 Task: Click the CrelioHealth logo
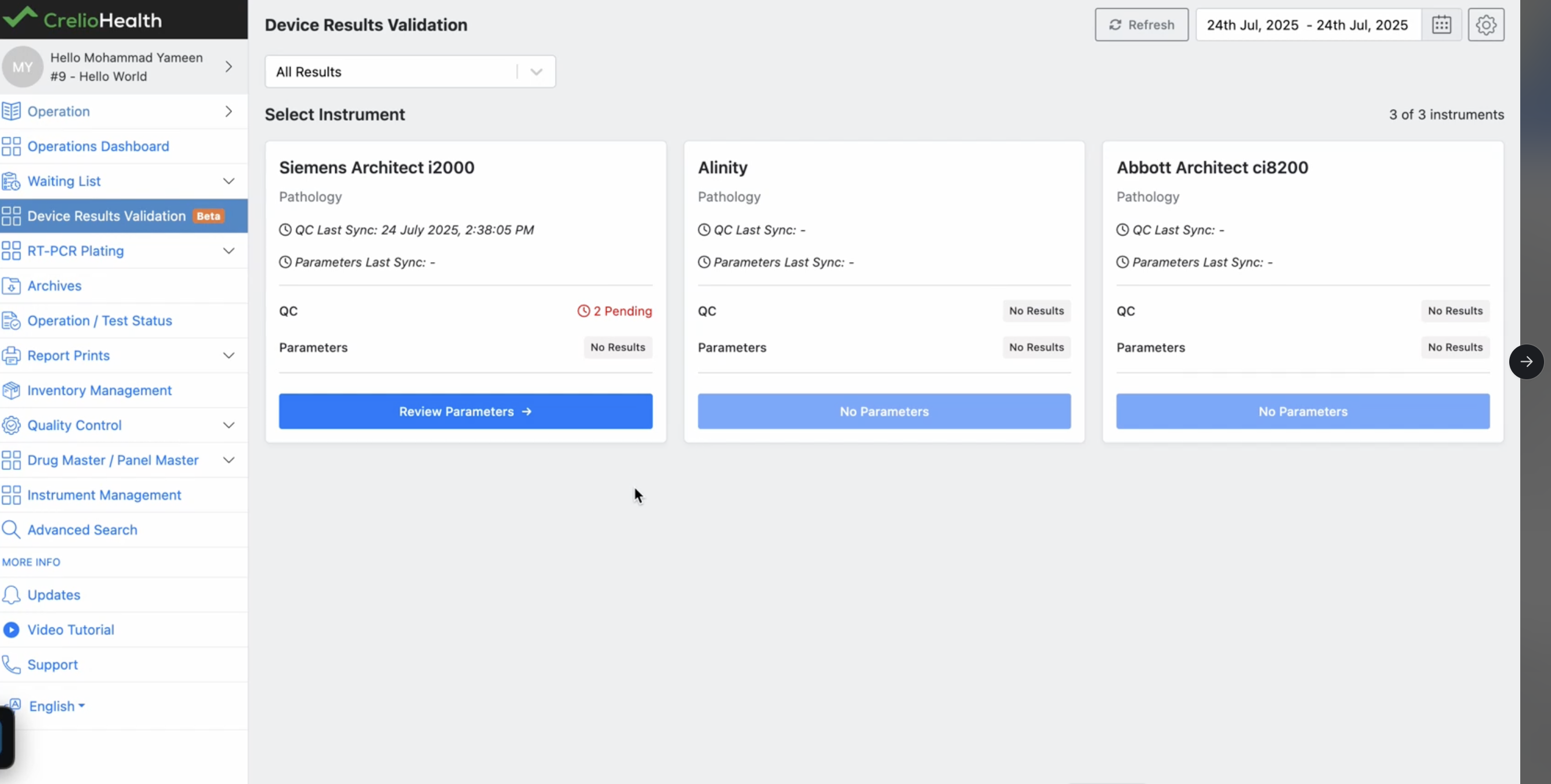pos(82,19)
